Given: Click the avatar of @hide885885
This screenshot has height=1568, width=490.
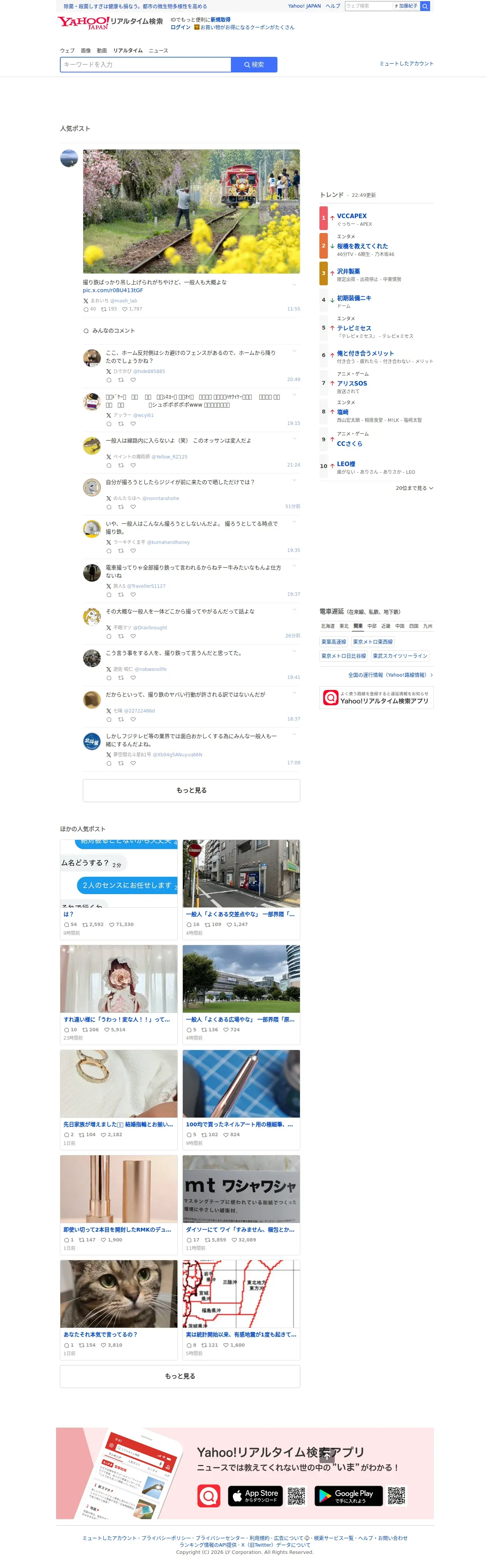Looking at the screenshot, I should click(92, 358).
